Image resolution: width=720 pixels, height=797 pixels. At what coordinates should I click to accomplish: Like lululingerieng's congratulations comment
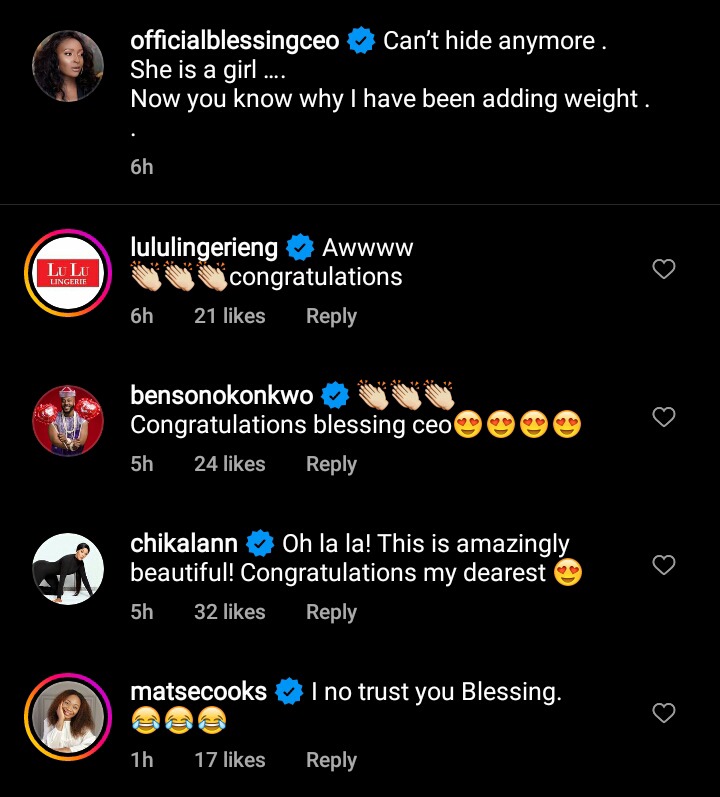click(663, 269)
